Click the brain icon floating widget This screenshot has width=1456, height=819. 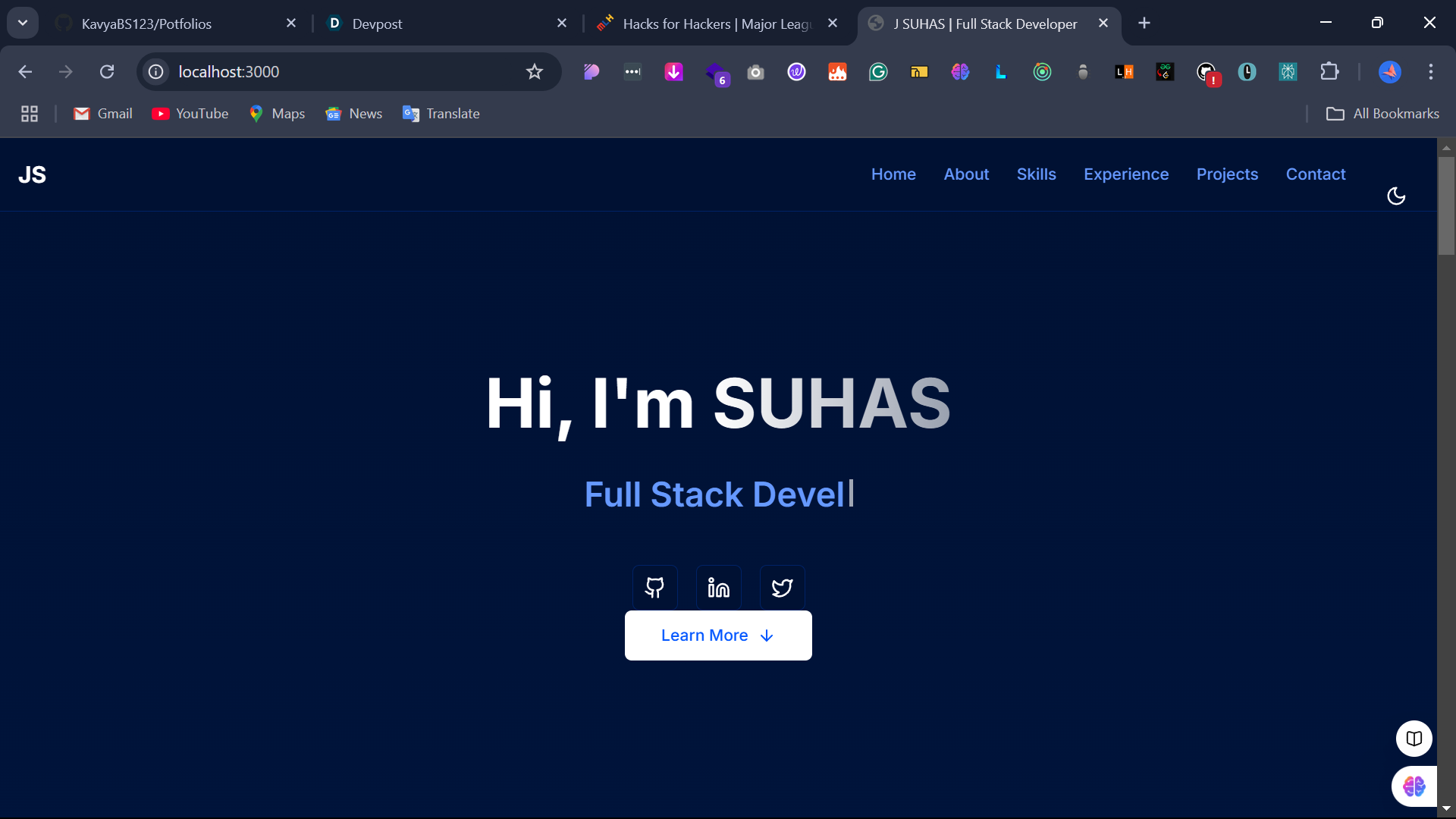[1414, 786]
